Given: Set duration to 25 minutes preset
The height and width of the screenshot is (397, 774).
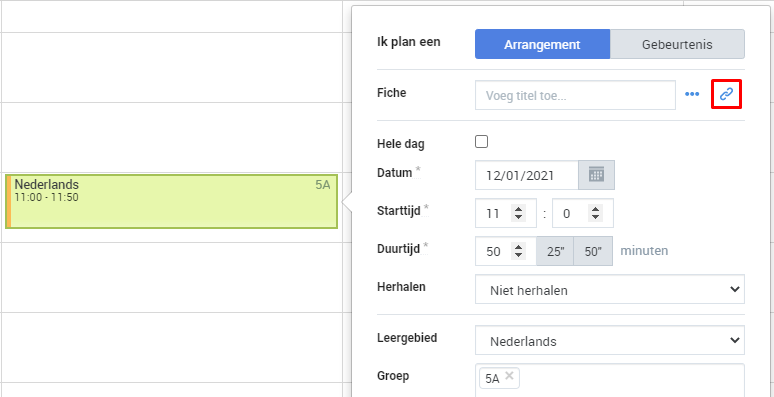Looking at the screenshot, I should coord(555,251).
